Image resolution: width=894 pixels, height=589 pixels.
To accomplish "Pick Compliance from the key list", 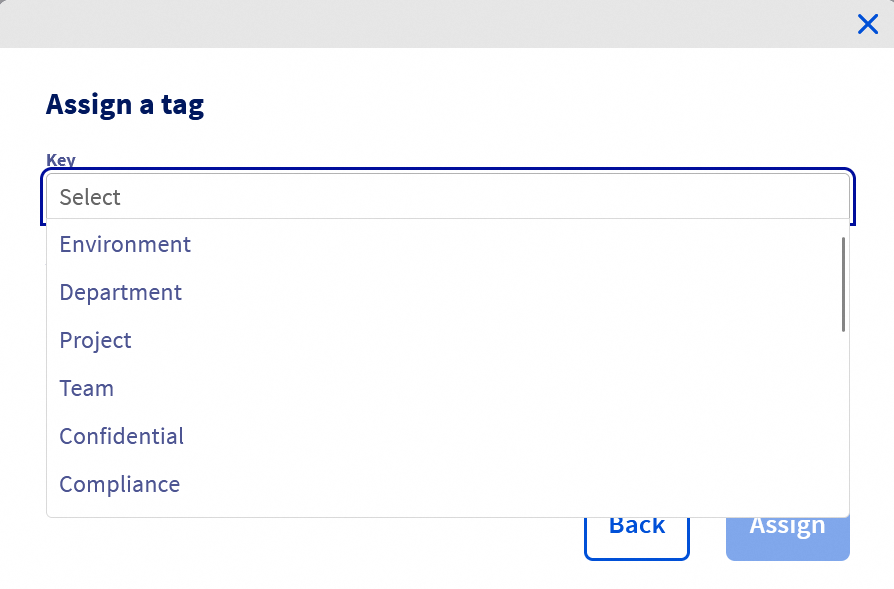I will [119, 484].
